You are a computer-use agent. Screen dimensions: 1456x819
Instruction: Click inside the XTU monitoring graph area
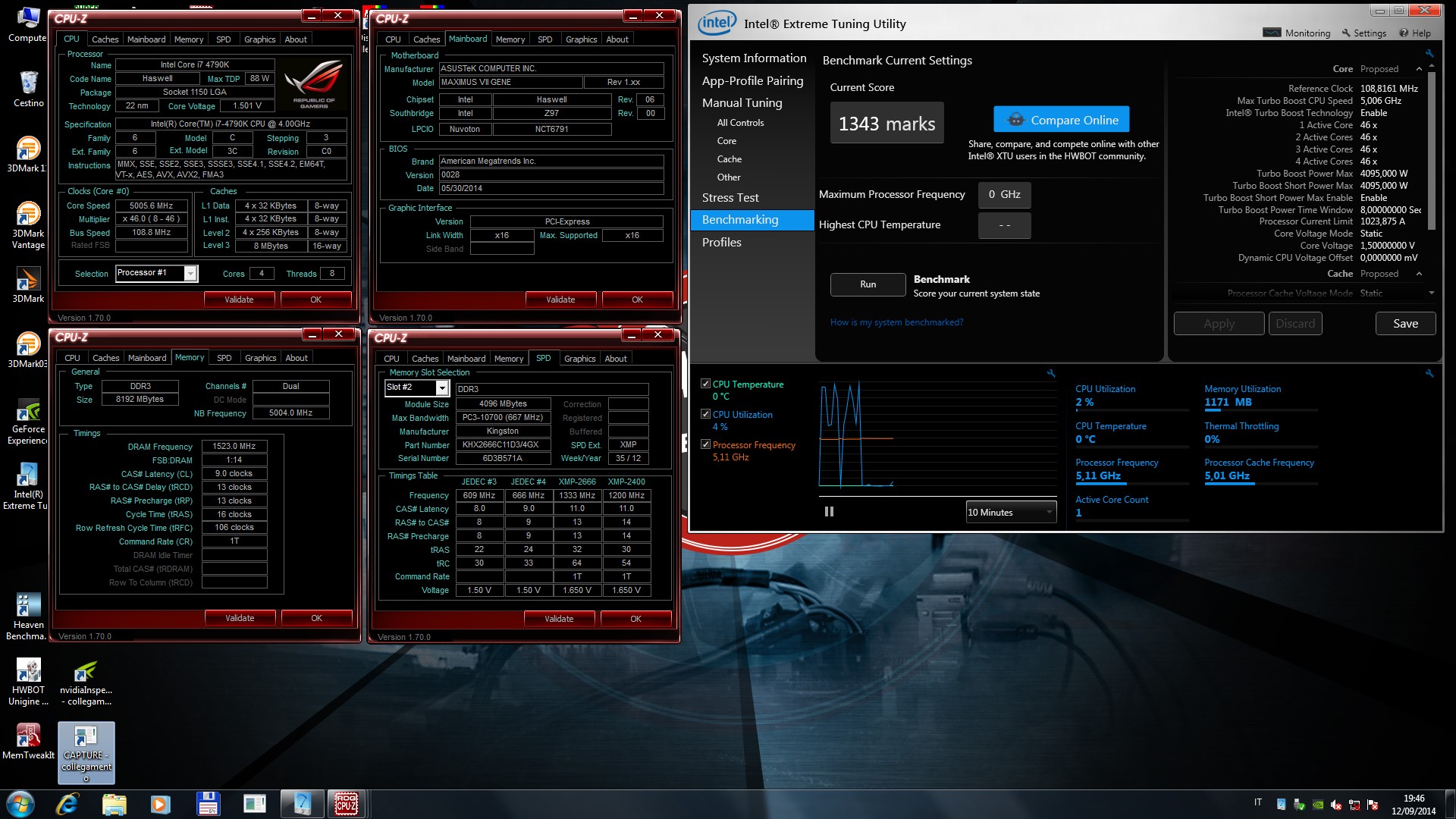(x=937, y=434)
